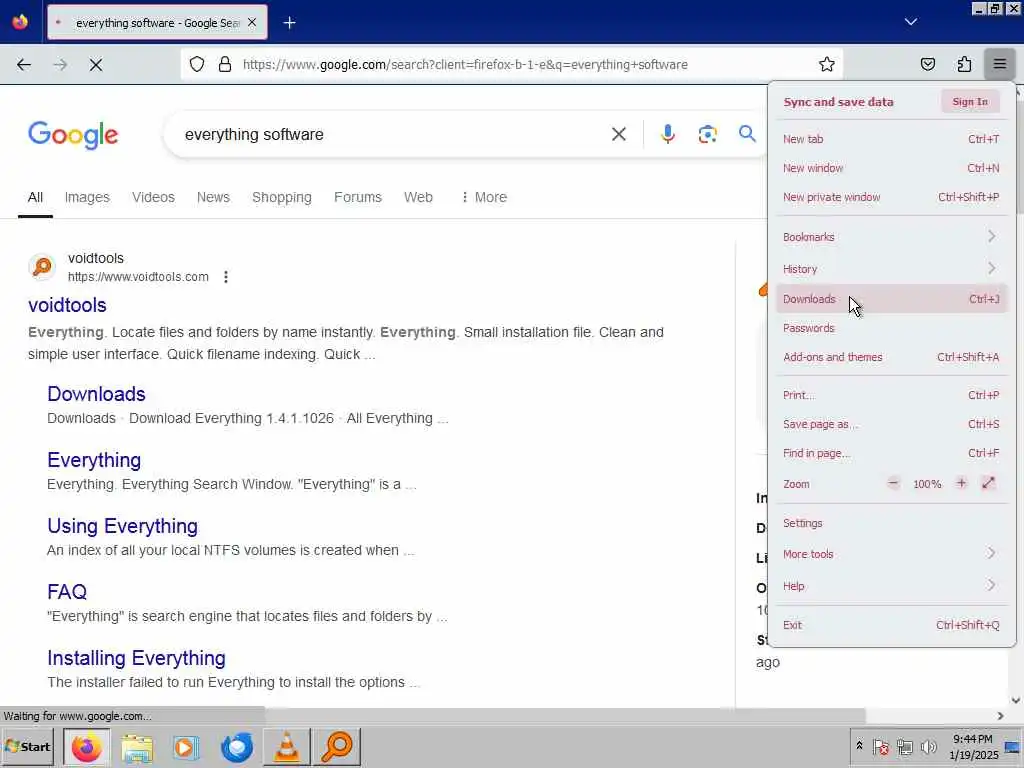Choose New tab menu item
The image size is (1024, 768).
(891, 139)
